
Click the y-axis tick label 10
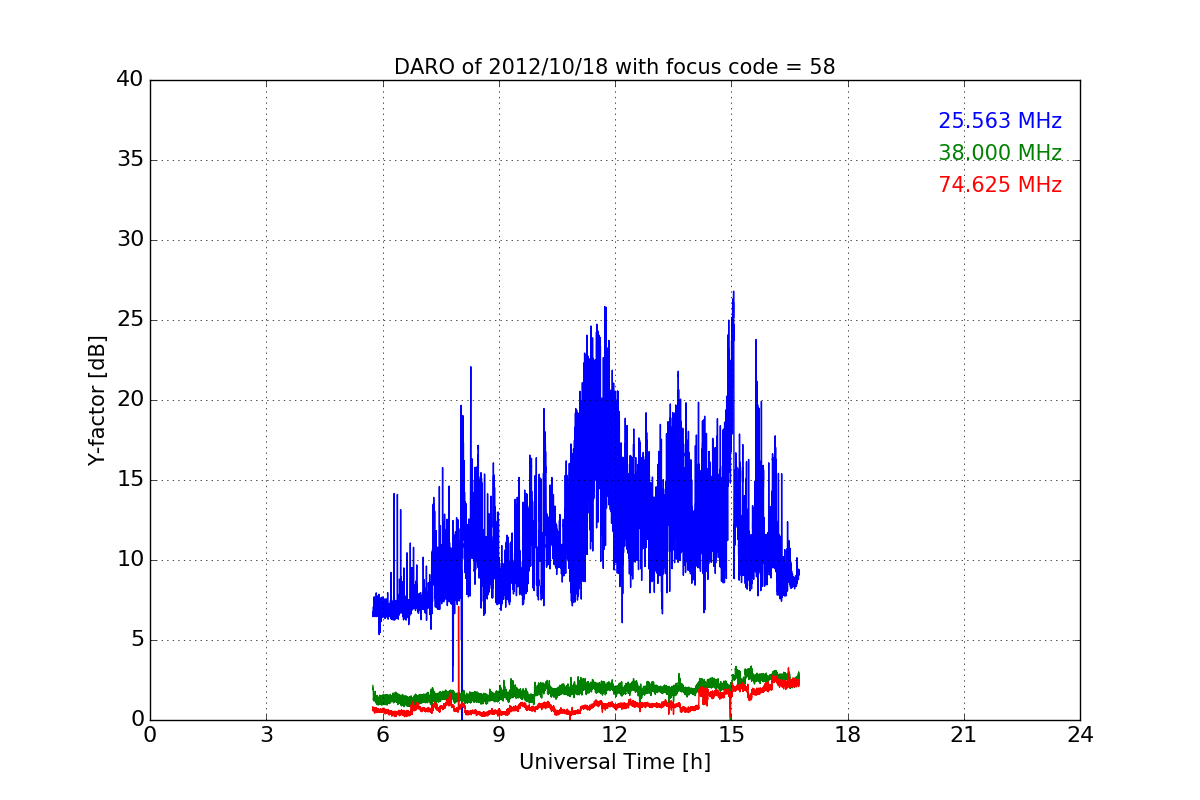click(x=130, y=560)
